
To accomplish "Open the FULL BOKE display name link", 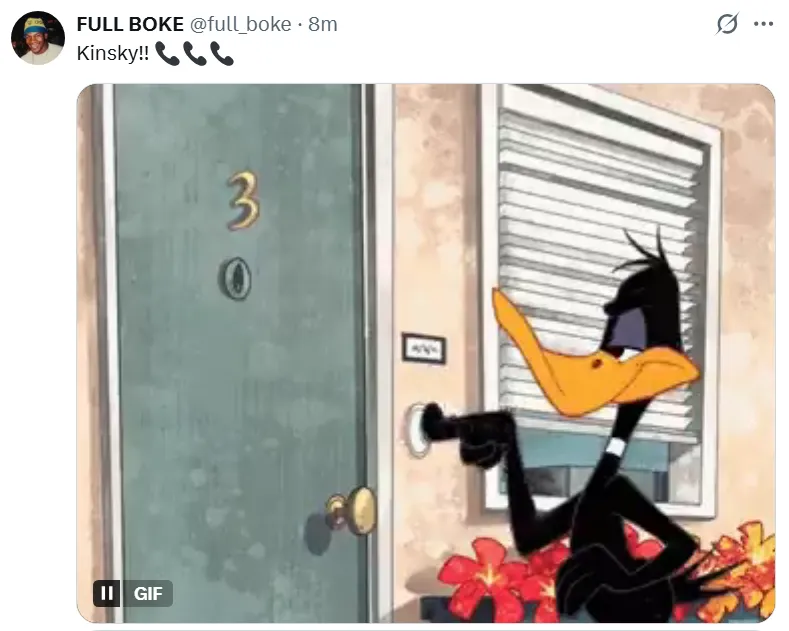I will pos(130,24).
